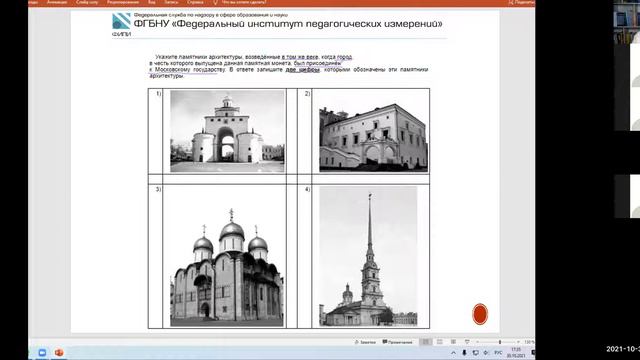
Task: Switch to Reading view icon
Action: point(453,342)
